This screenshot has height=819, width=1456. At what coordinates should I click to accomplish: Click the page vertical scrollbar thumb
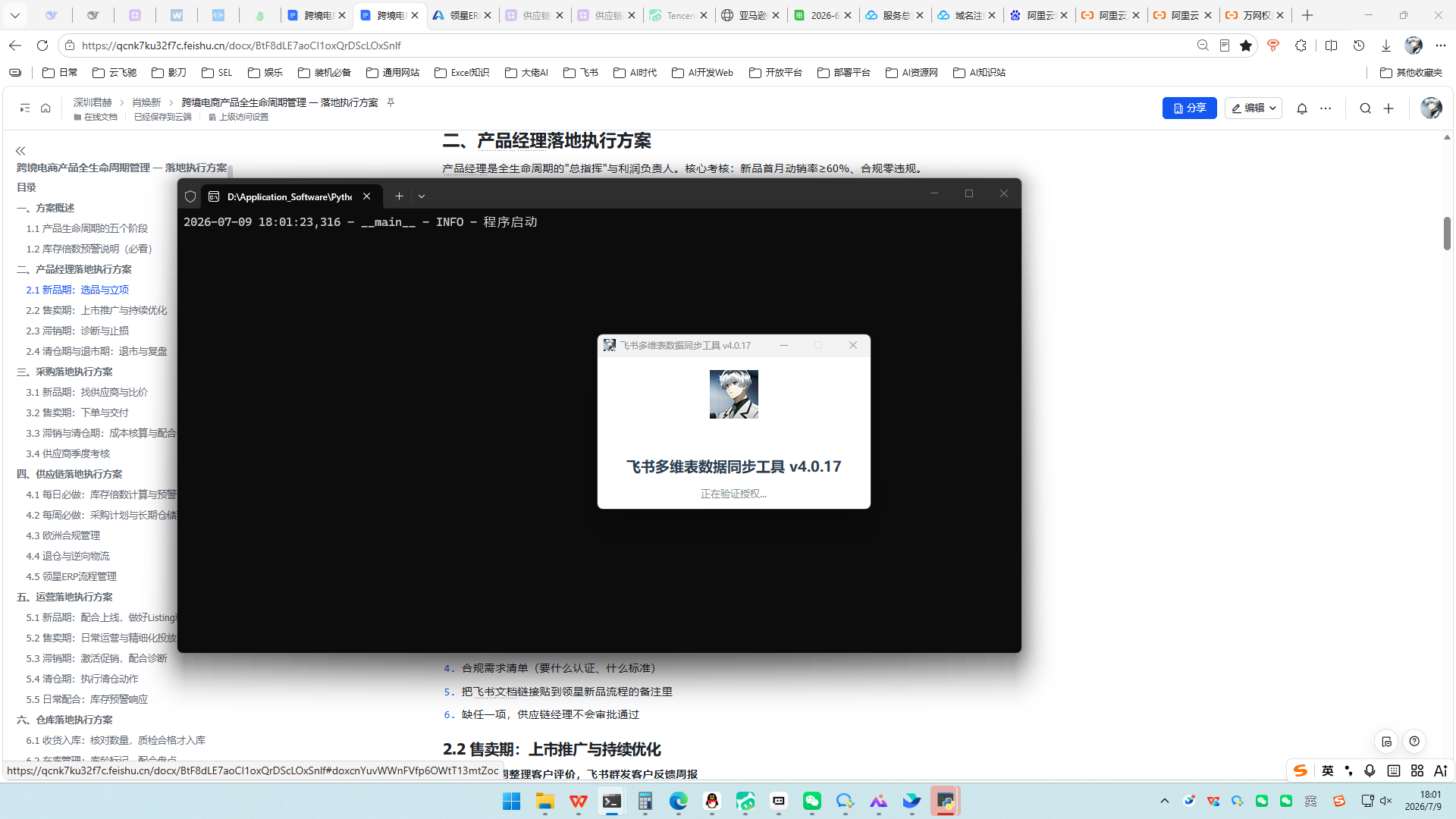click(x=1447, y=234)
